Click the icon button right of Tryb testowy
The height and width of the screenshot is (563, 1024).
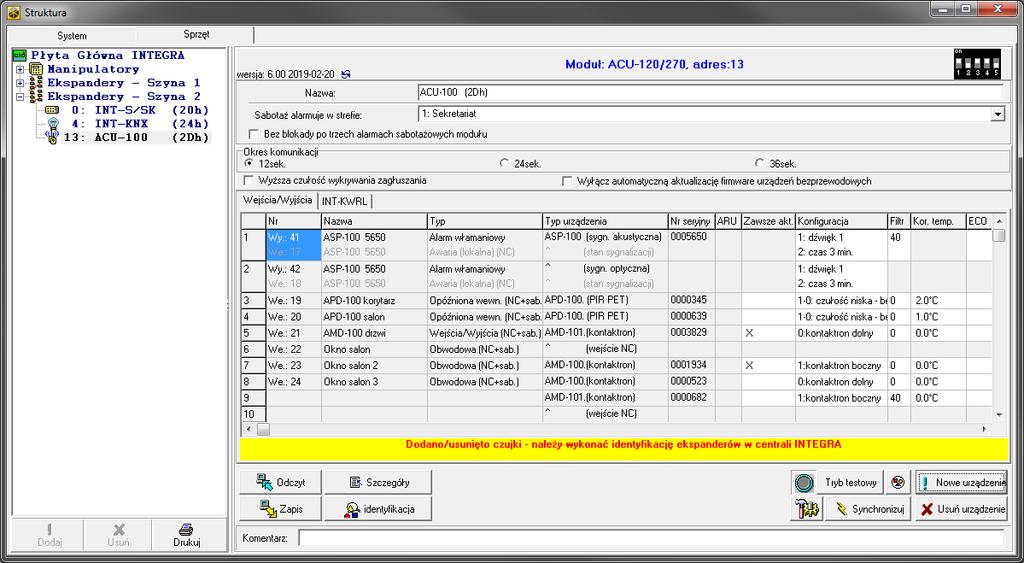click(x=898, y=483)
